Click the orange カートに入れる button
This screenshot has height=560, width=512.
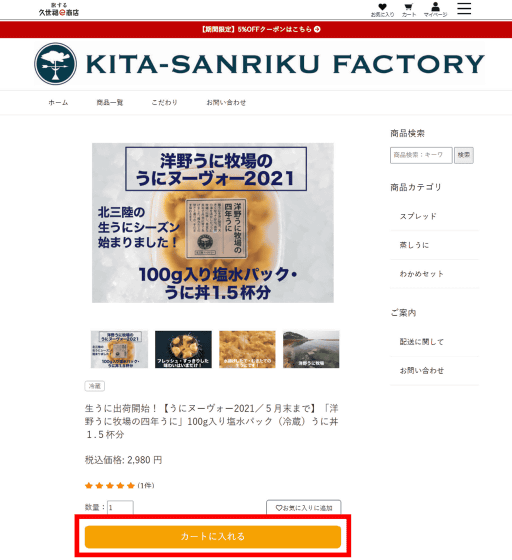point(213,536)
